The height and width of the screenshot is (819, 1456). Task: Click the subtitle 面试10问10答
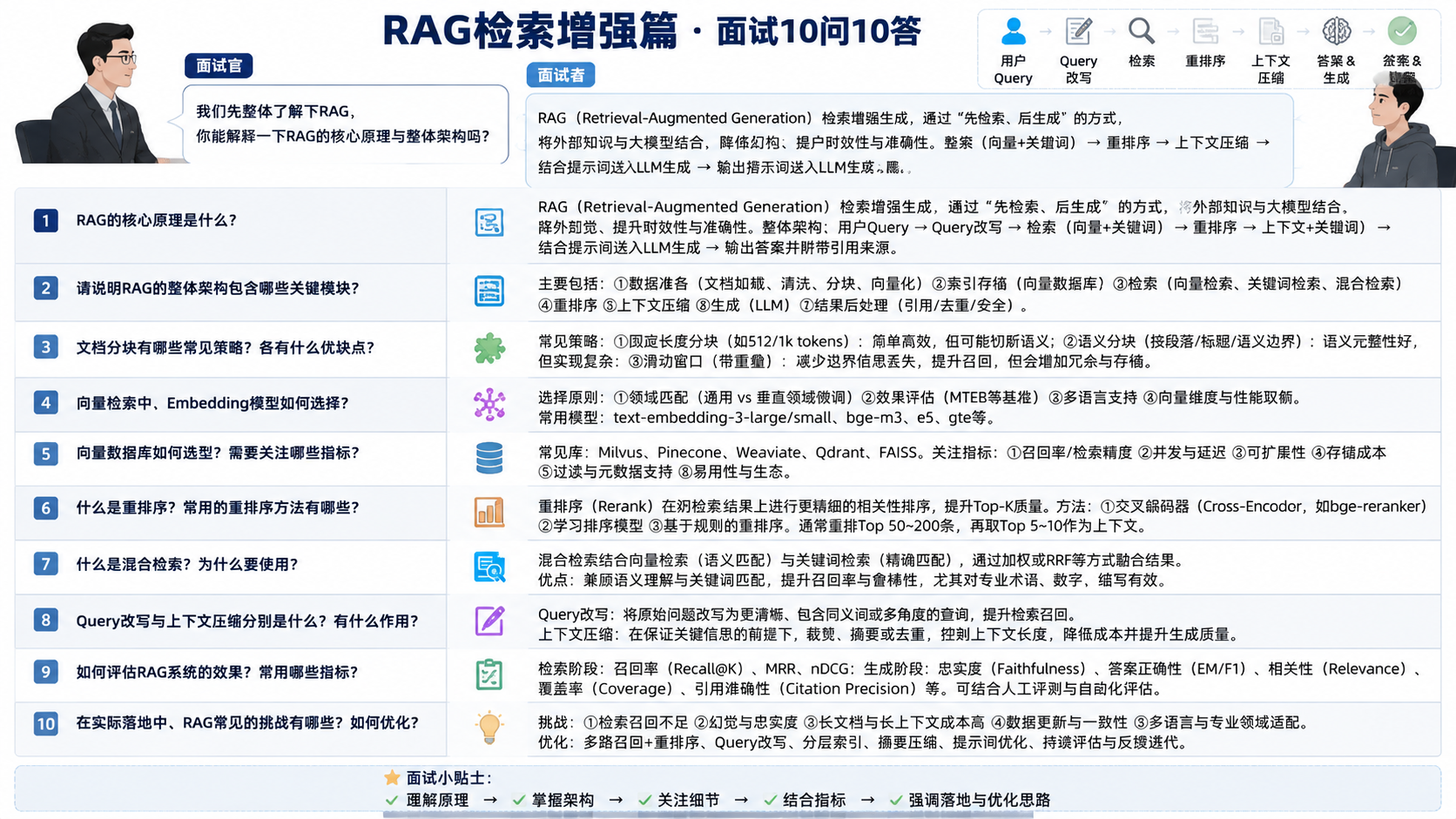[819, 32]
